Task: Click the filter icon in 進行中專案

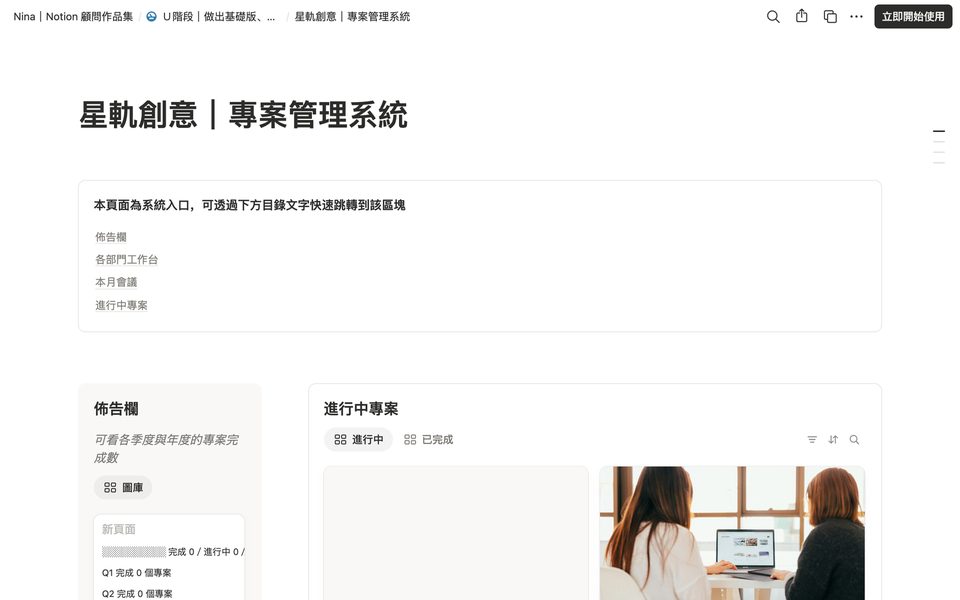Action: pos(812,440)
